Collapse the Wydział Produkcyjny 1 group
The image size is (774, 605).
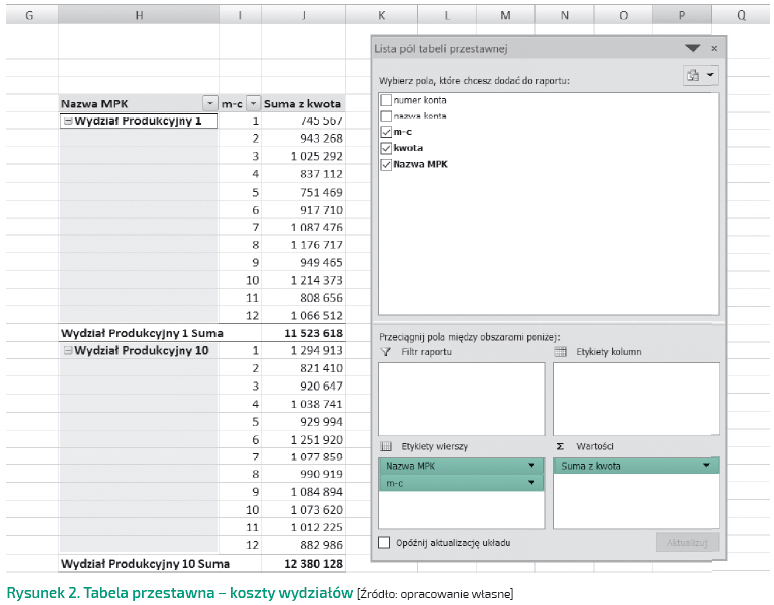(x=68, y=121)
